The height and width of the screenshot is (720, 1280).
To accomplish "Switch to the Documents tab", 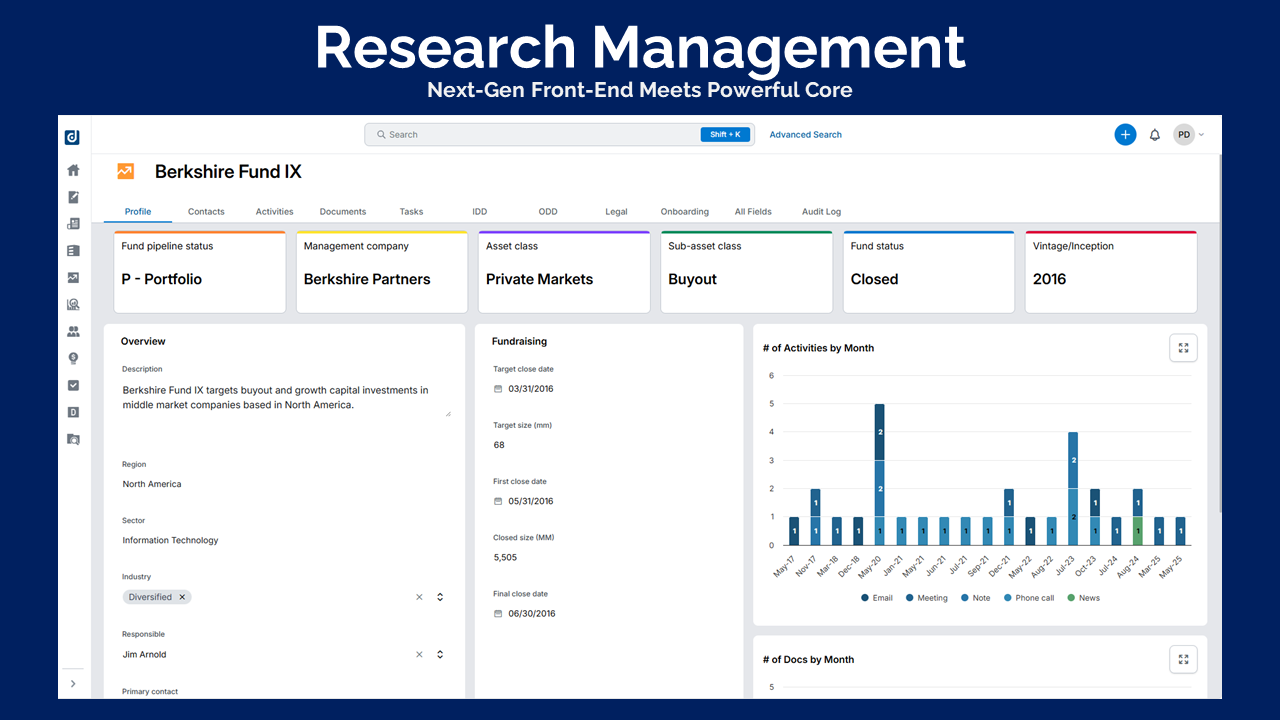I will pyautogui.click(x=343, y=212).
